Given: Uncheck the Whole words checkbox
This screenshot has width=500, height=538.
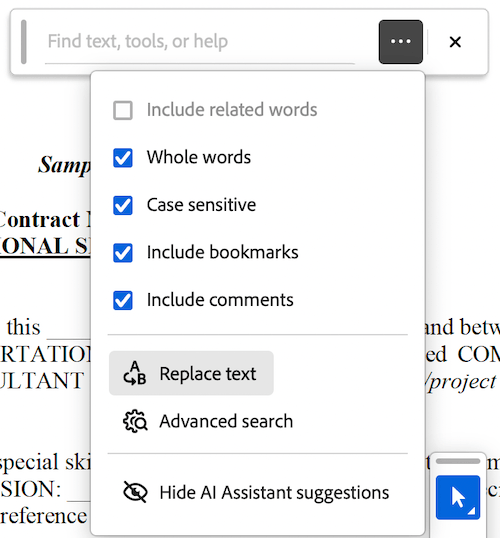Looking at the screenshot, I should (x=123, y=158).
